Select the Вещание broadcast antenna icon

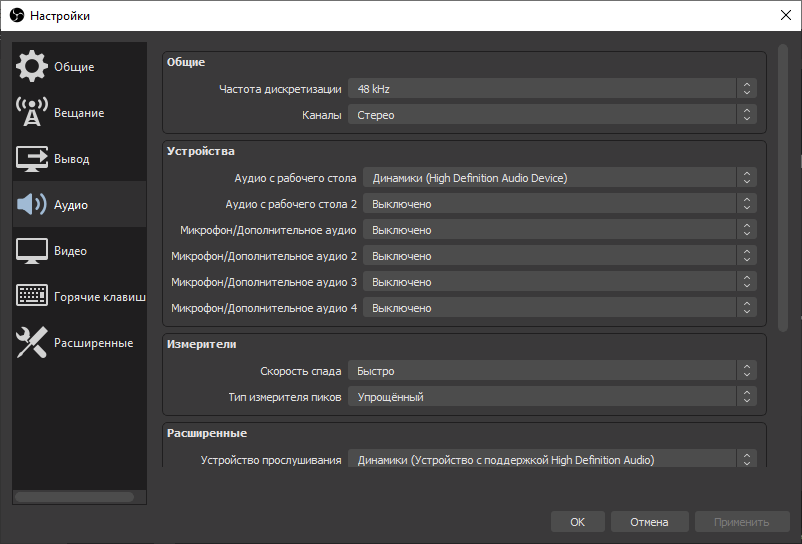(32, 113)
